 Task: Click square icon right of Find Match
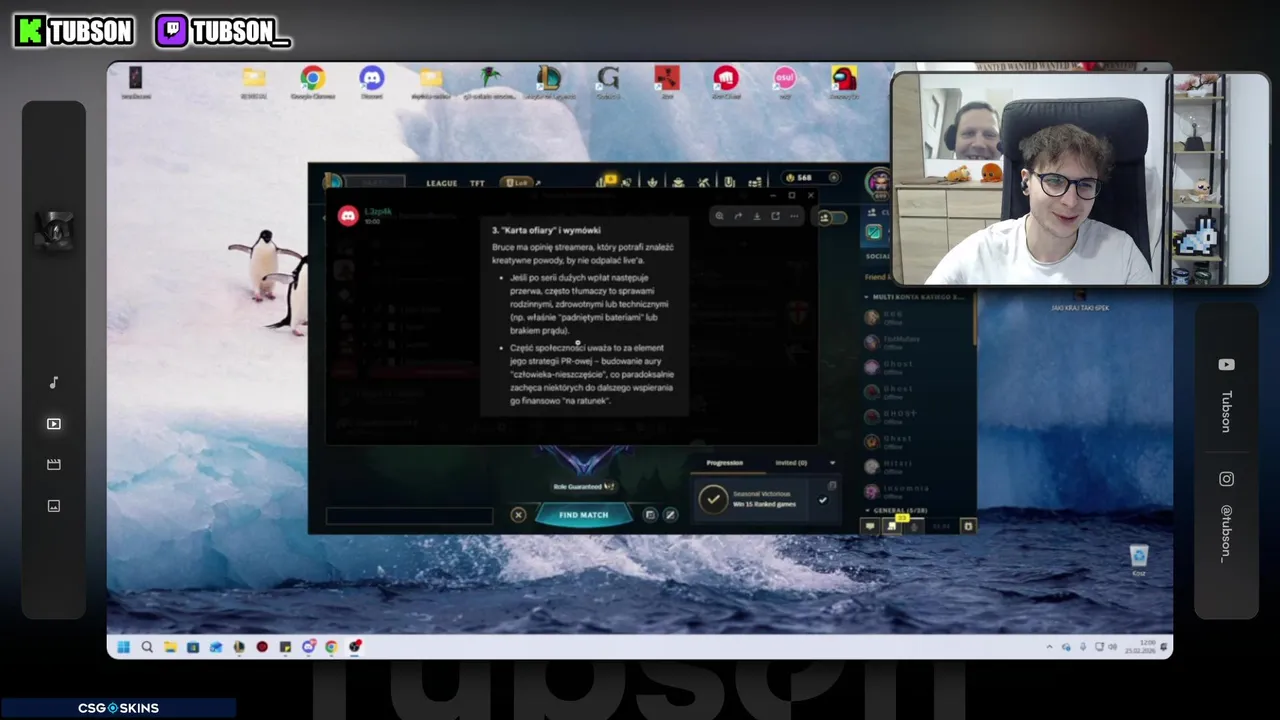click(x=650, y=515)
